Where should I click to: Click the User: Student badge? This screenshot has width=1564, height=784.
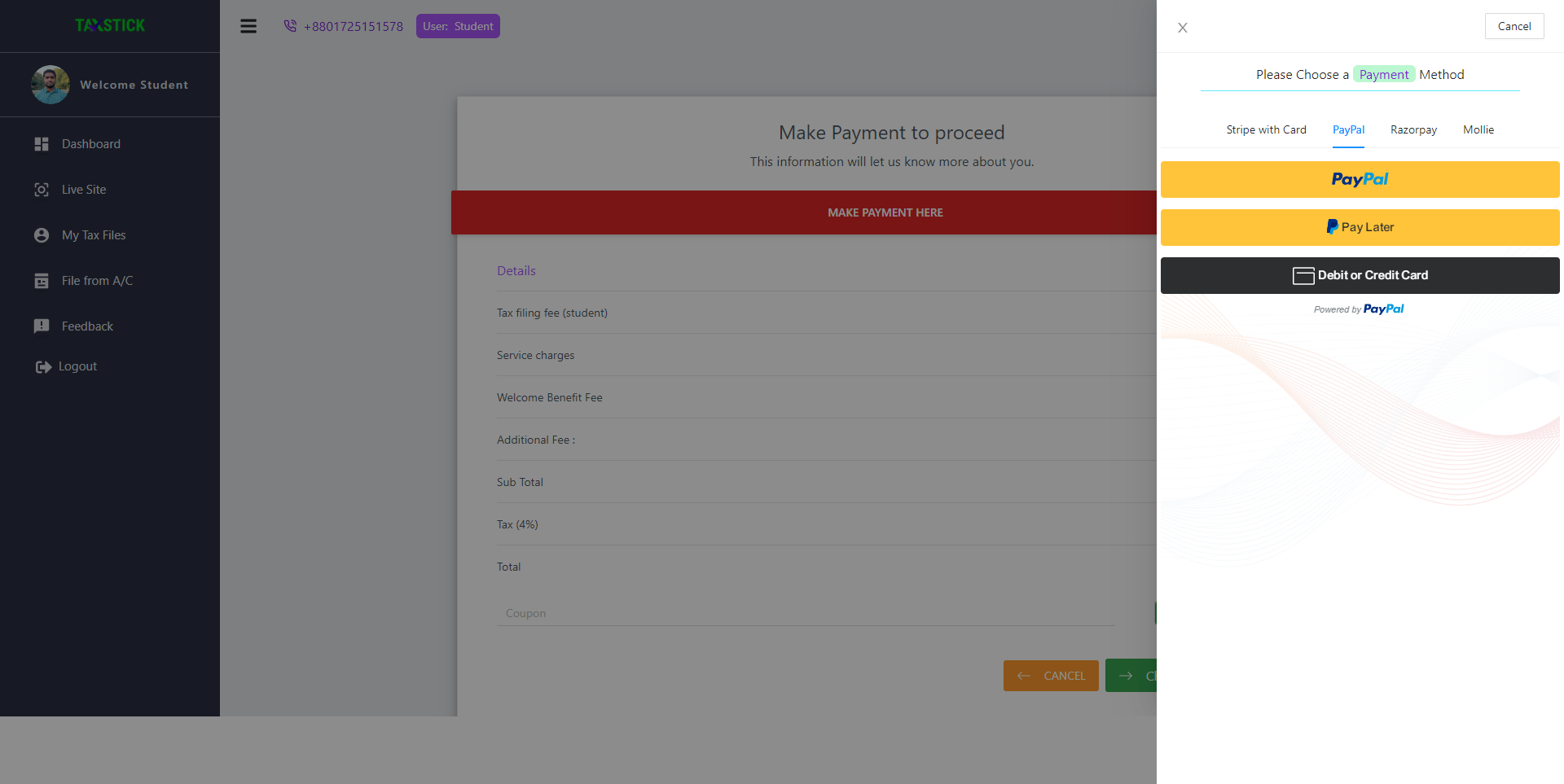click(x=458, y=26)
